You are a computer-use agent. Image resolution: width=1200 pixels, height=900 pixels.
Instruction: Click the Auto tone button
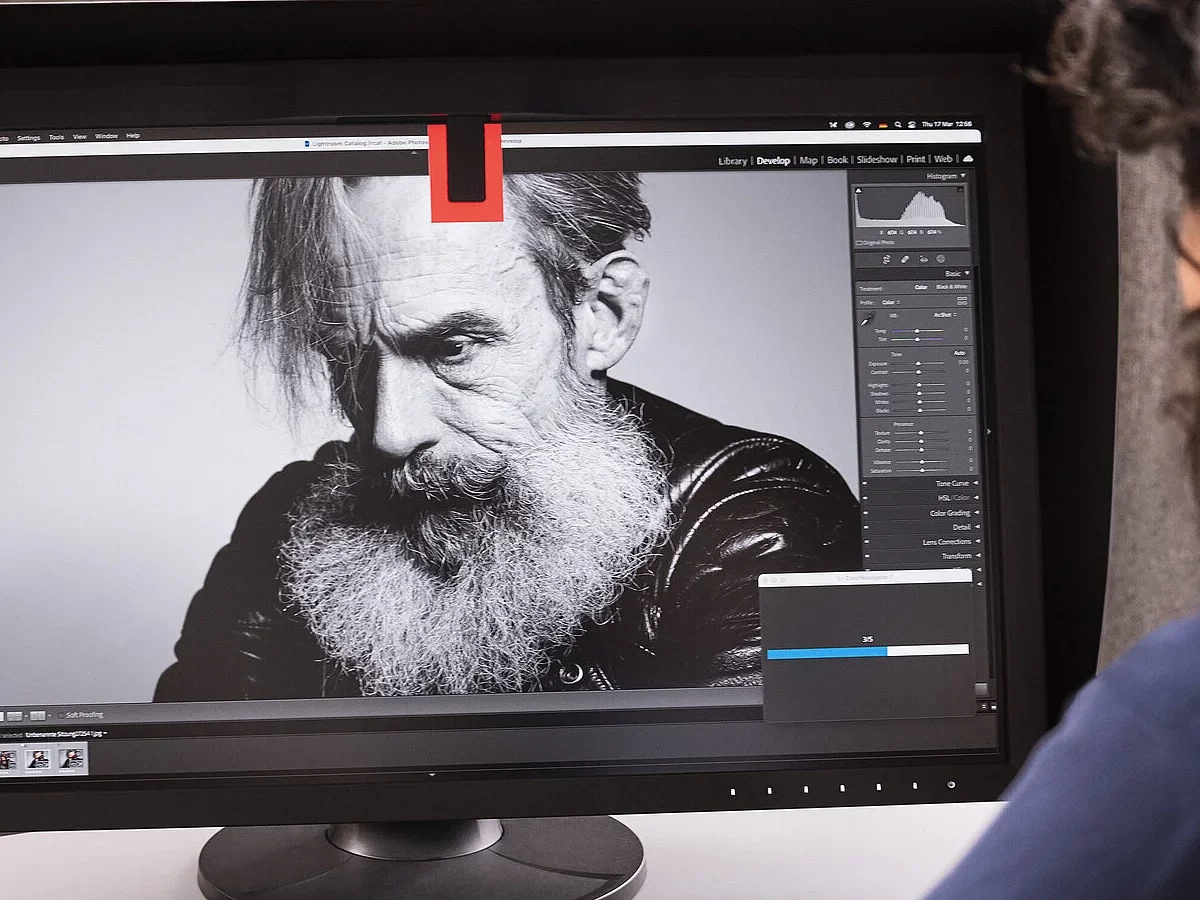[x=960, y=353]
